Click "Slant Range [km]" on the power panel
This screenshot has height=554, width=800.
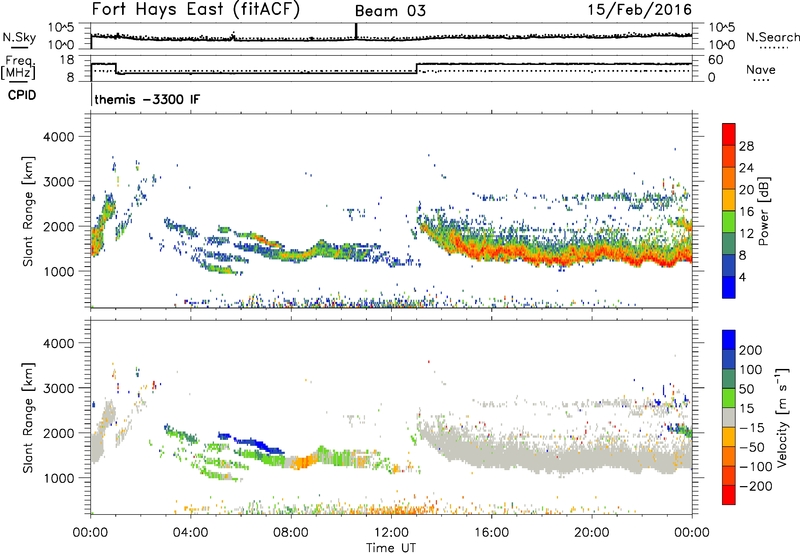click(x=28, y=211)
